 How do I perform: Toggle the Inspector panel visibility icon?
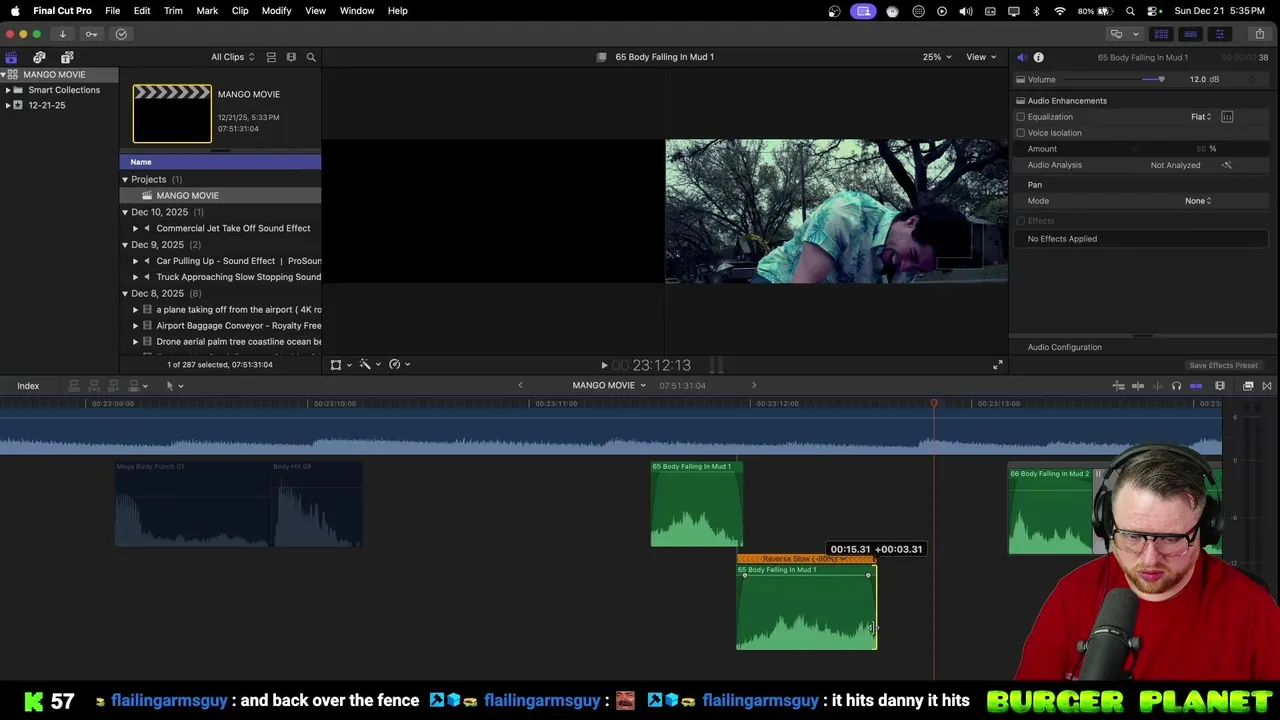(x=1219, y=34)
